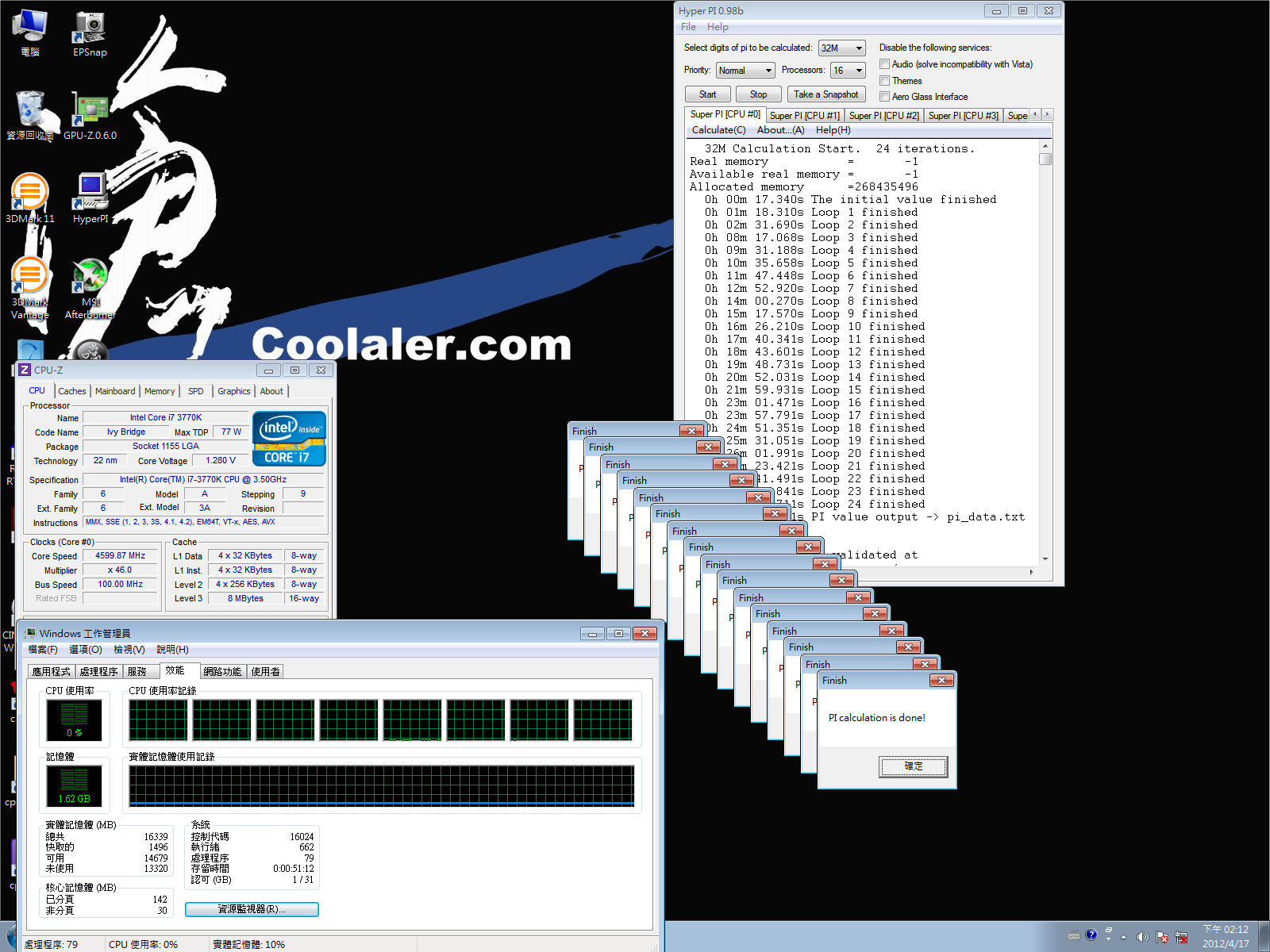
Task: Open the Processors 16 dropdown
Action: (848, 70)
